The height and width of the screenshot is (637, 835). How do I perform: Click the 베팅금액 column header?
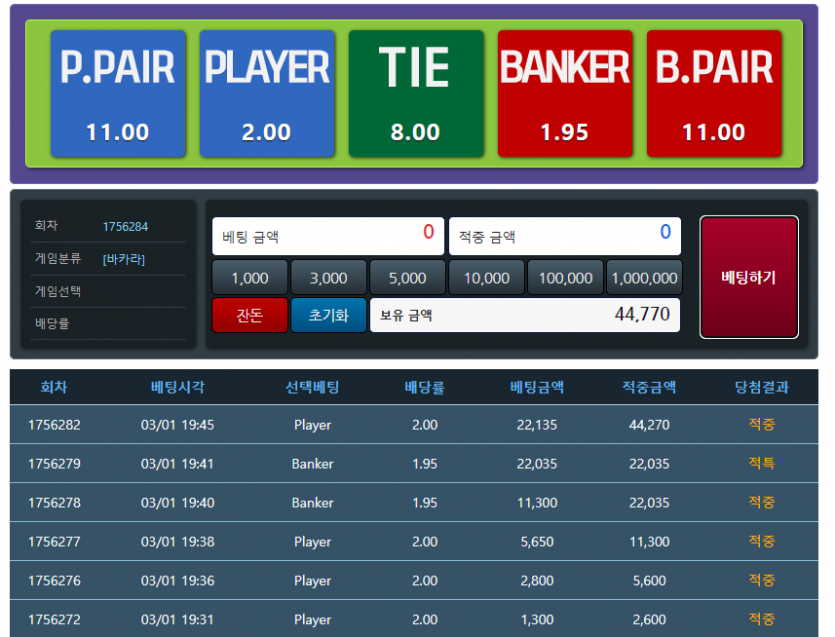pos(537,387)
